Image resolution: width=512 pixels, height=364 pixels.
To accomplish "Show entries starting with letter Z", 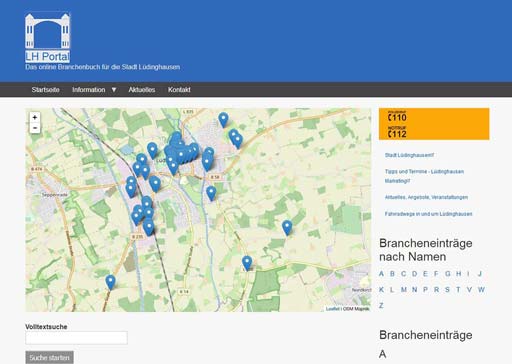I will pyautogui.click(x=381, y=306).
